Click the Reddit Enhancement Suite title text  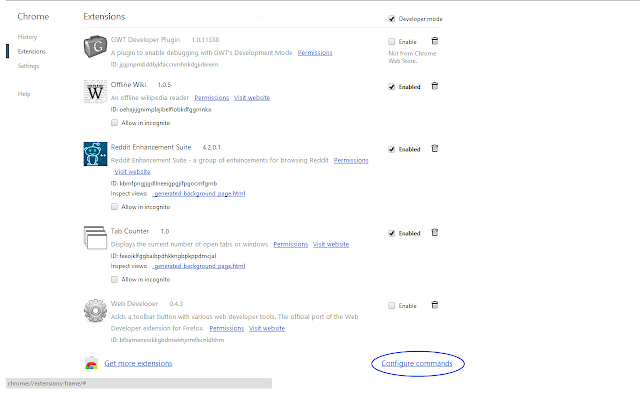[151, 147]
